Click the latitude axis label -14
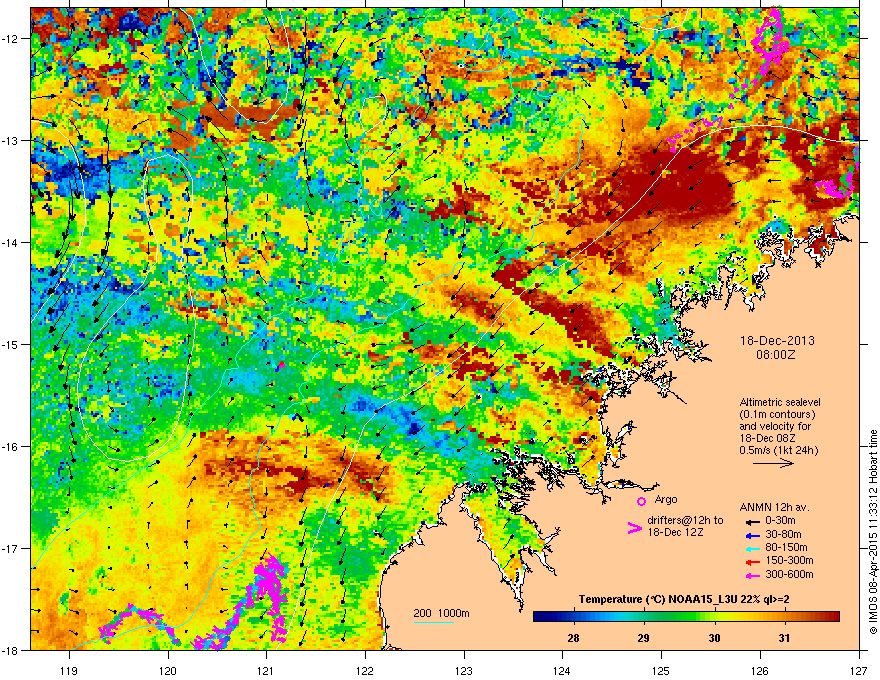The width and height of the screenshot is (880, 680). tap(11, 242)
